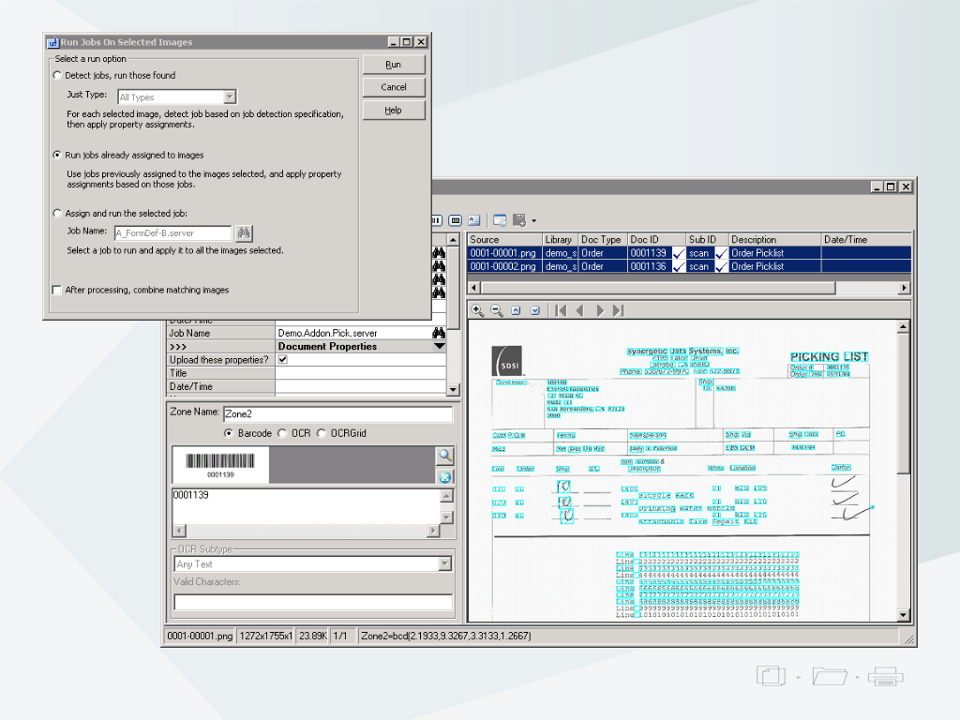Click the form image toolbar icon
This screenshot has height=720, width=960.
pos(474,220)
